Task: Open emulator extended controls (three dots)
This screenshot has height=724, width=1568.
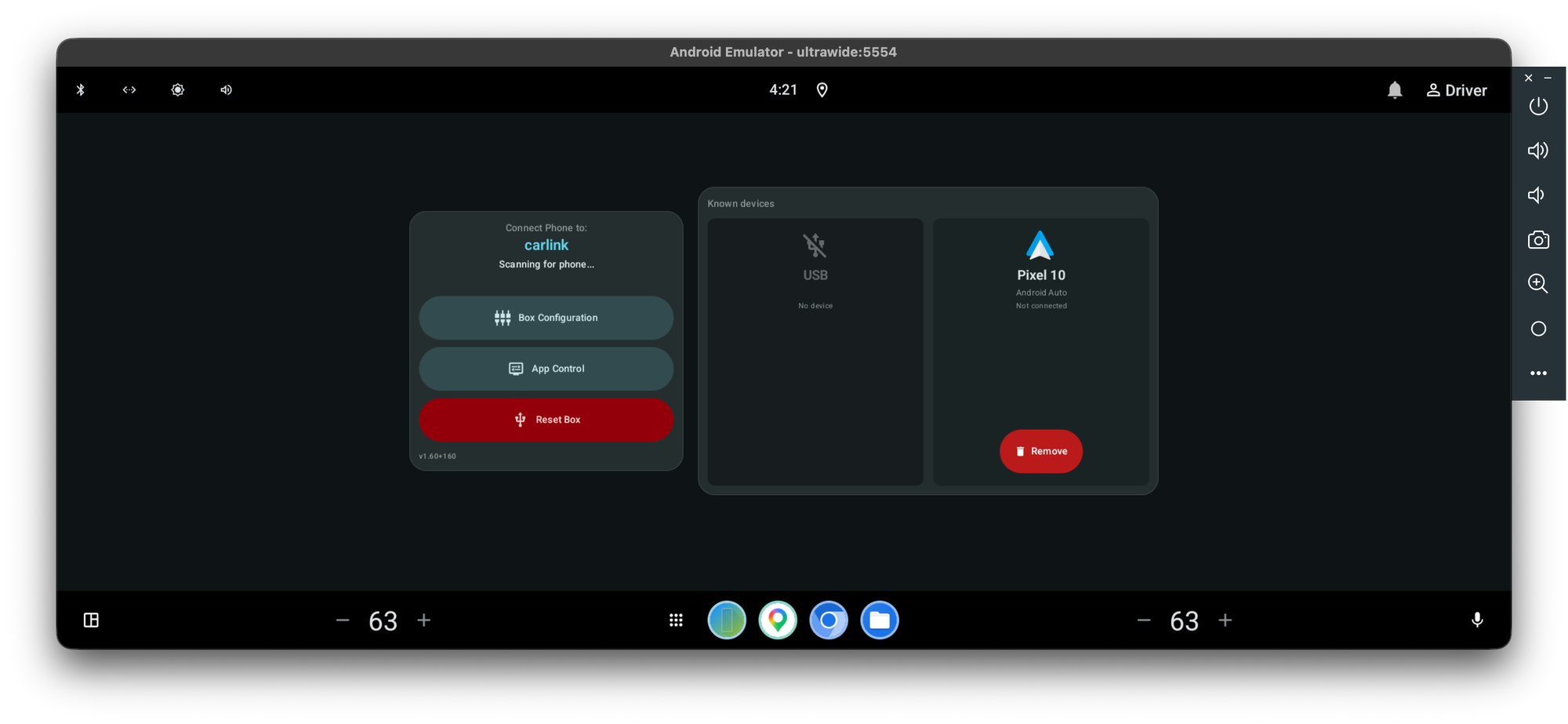Action: click(x=1538, y=373)
